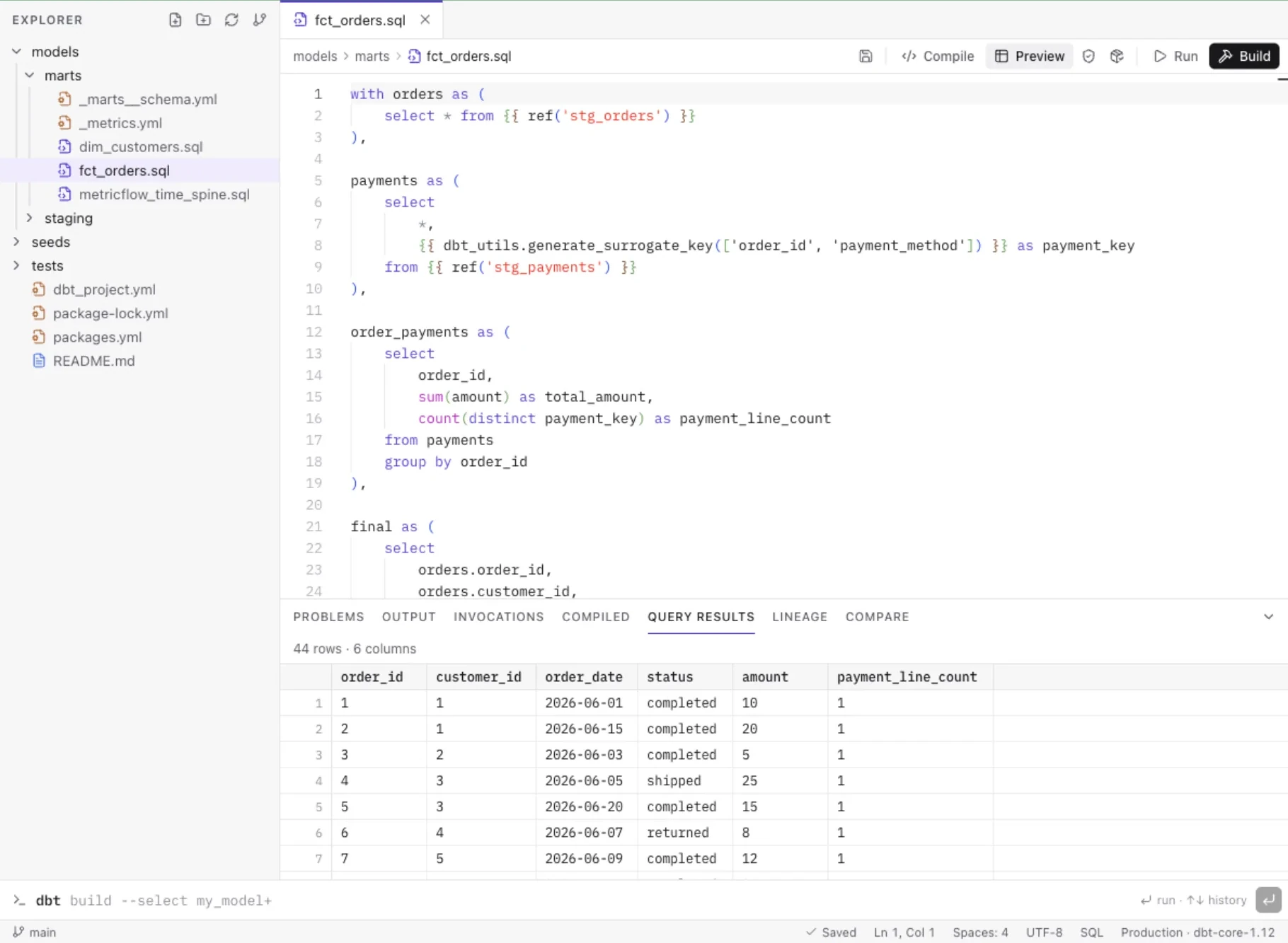Click the amount column header
The image size is (1288, 943).
click(780, 677)
